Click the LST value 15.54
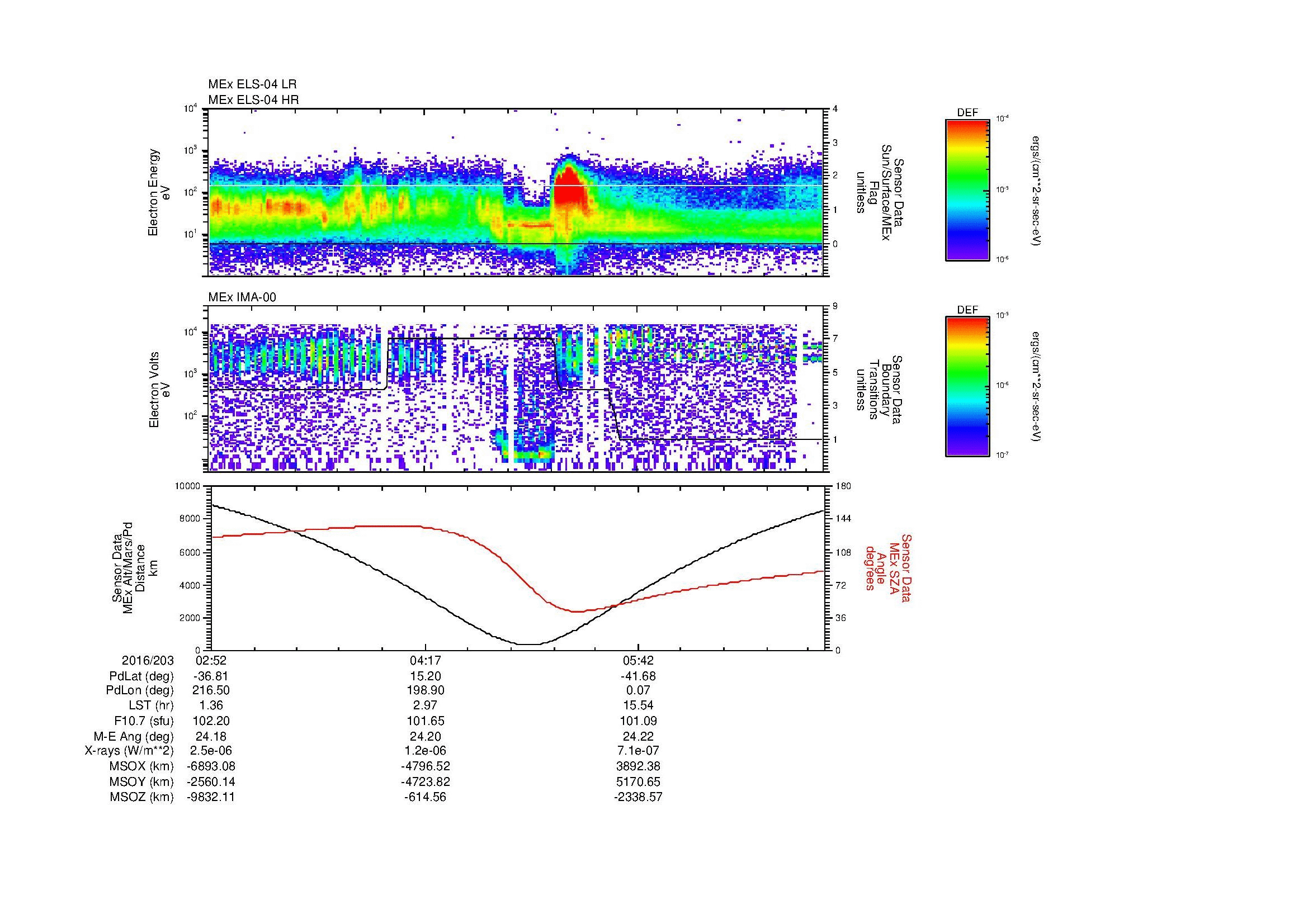 point(638,706)
